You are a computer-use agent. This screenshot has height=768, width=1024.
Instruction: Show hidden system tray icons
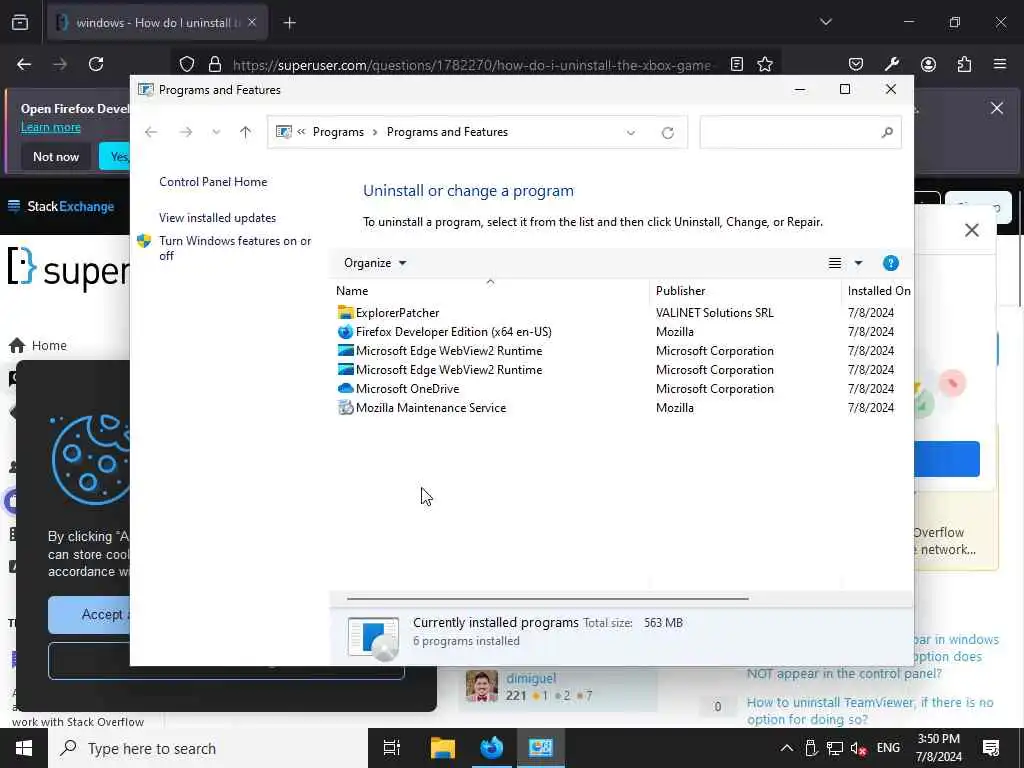pos(786,748)
